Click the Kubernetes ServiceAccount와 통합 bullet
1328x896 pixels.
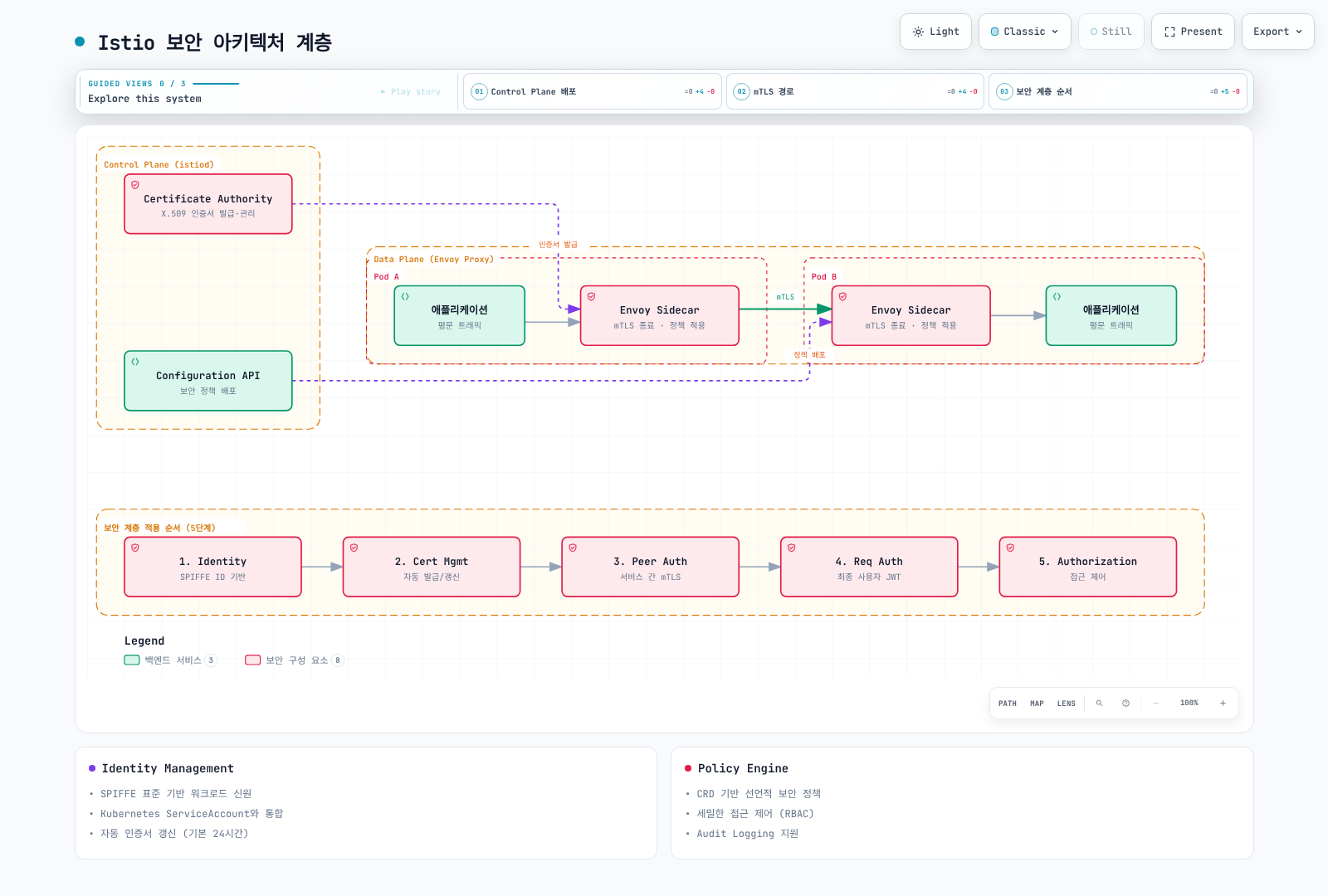(x=192, y=814)
